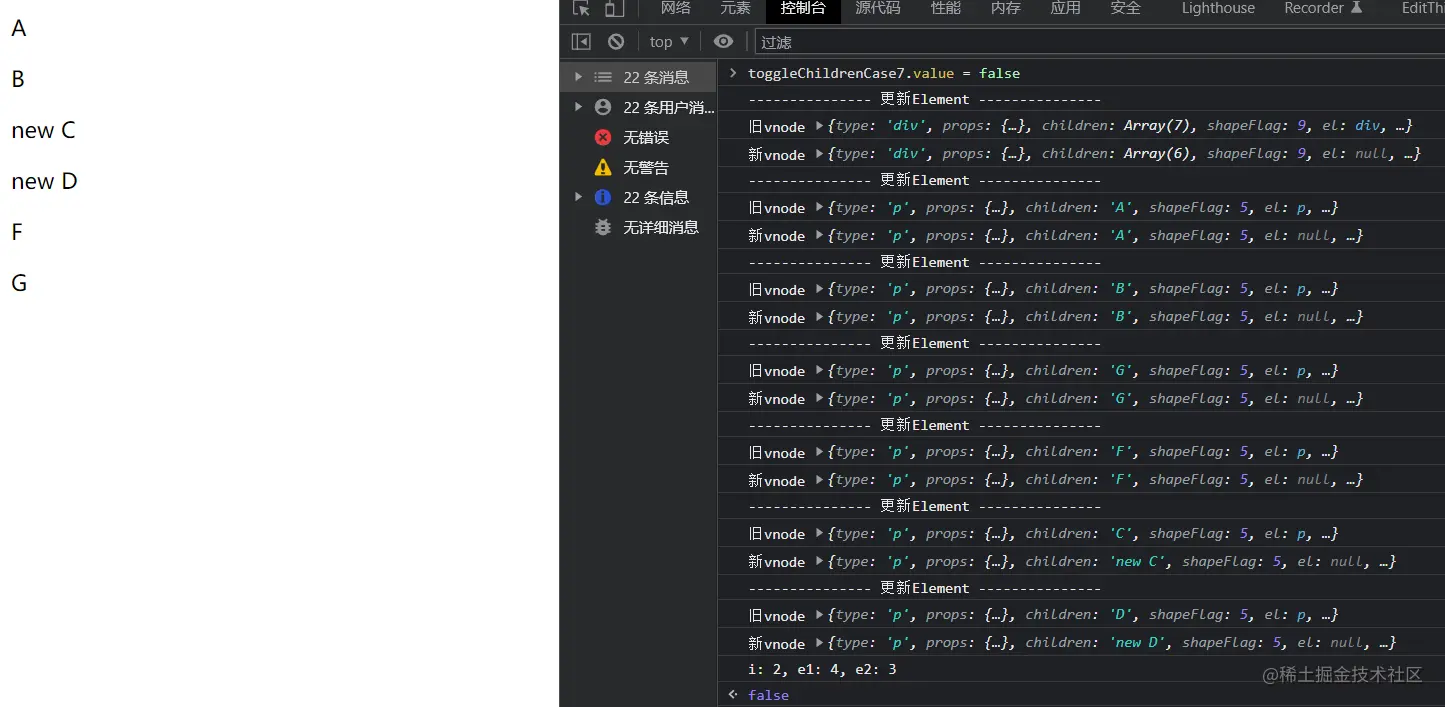Viewport: 1445px width, 707px height.
Task: Click paragraph A on the page
Action: [x=18, y=28]
